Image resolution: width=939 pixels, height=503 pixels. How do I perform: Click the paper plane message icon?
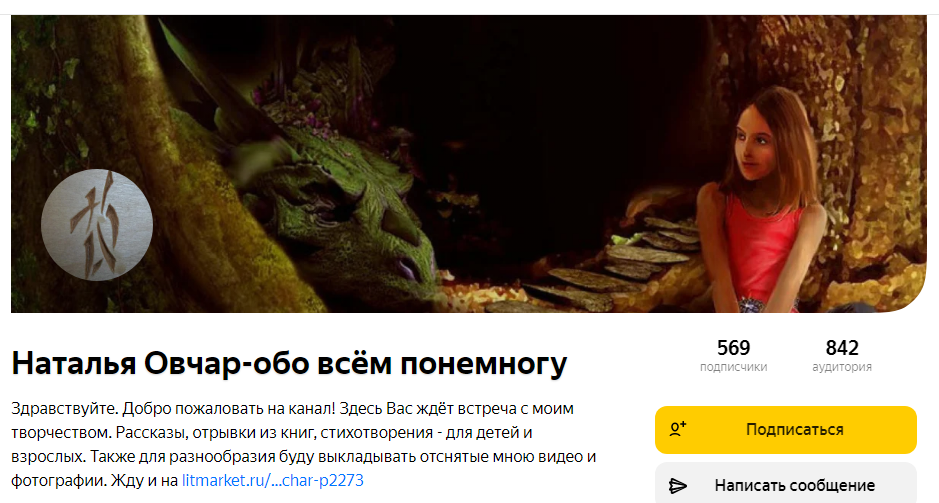coord(677,486)
